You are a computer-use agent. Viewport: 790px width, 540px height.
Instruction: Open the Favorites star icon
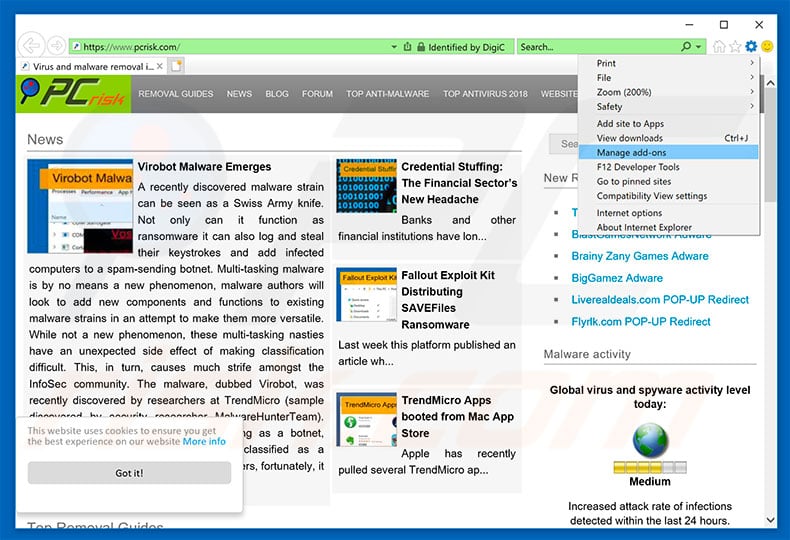point(735,46)
